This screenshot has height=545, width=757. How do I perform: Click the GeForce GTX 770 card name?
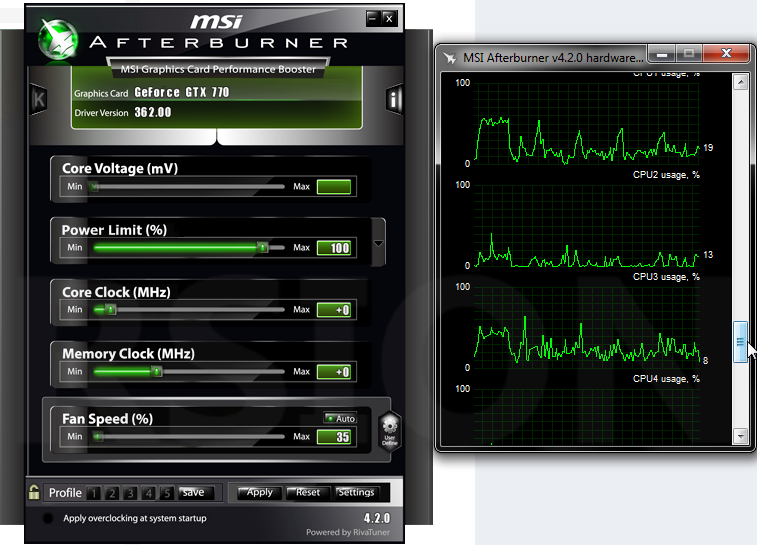pos(182,92)
